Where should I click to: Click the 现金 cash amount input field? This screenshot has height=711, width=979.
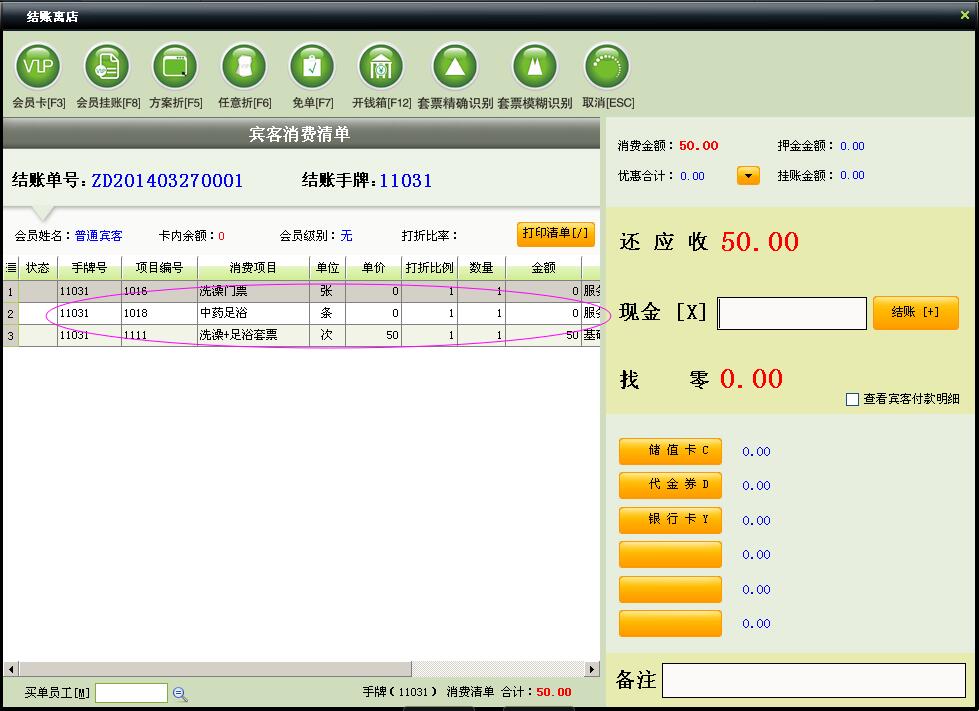792,313
